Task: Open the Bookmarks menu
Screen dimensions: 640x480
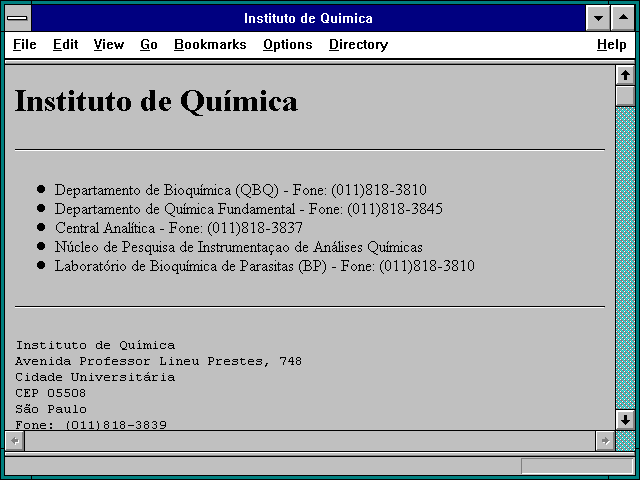Action: (x=210, y=44)
